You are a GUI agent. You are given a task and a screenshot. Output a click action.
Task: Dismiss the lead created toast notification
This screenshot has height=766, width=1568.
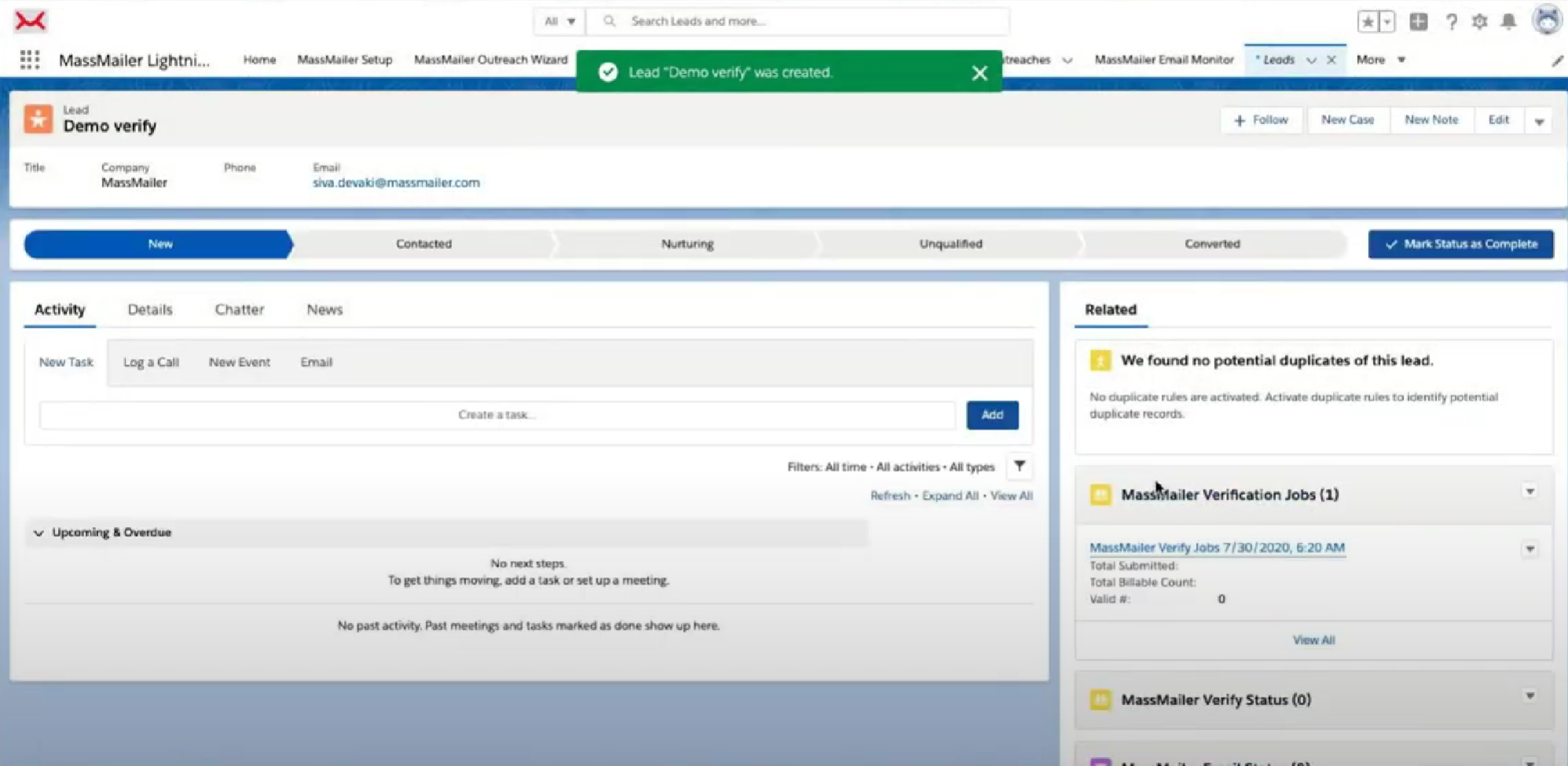tap(979, 73)
